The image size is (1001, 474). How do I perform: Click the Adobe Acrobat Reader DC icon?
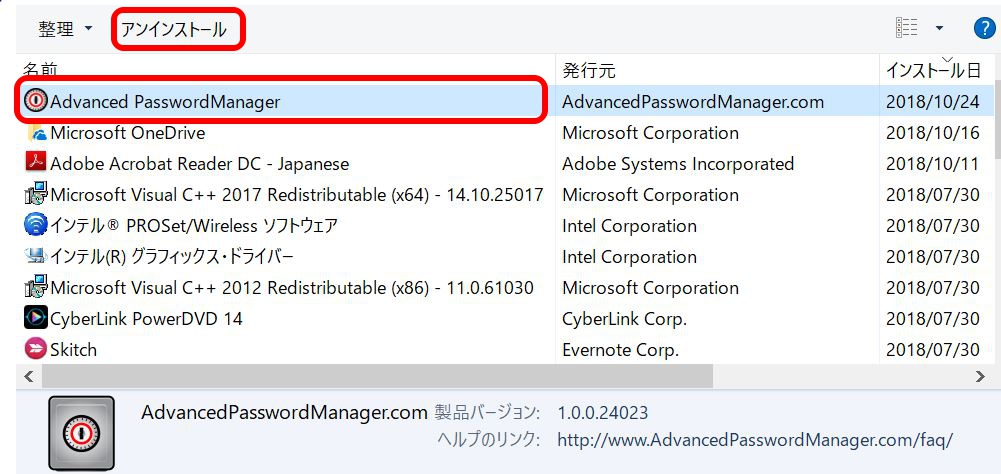(36, 164)
